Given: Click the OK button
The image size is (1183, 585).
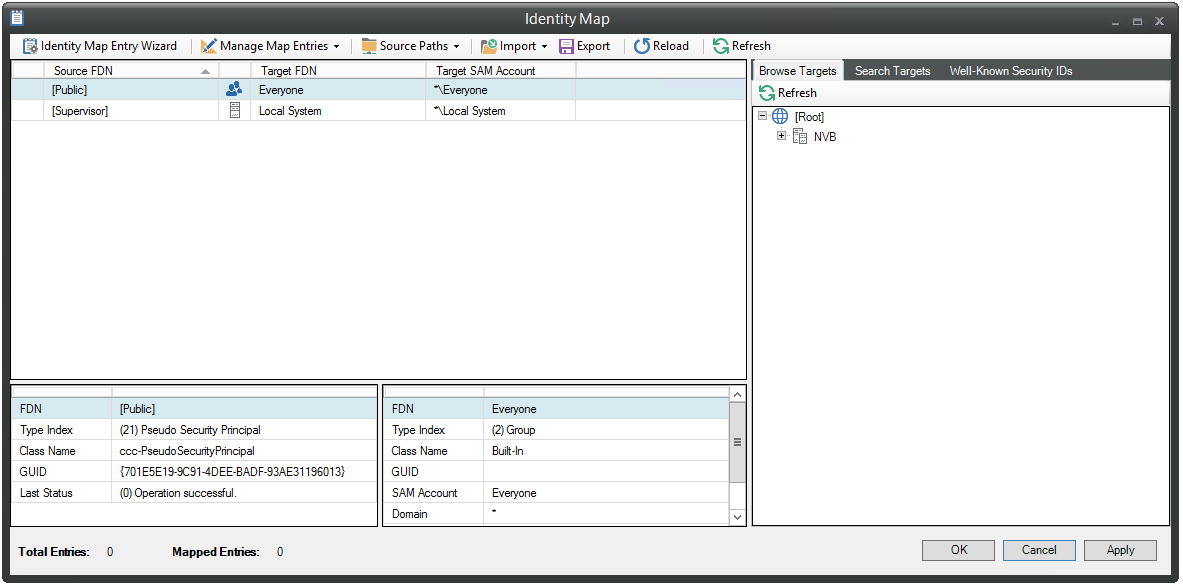Looking at the screenshot, I should coord(958,550).
